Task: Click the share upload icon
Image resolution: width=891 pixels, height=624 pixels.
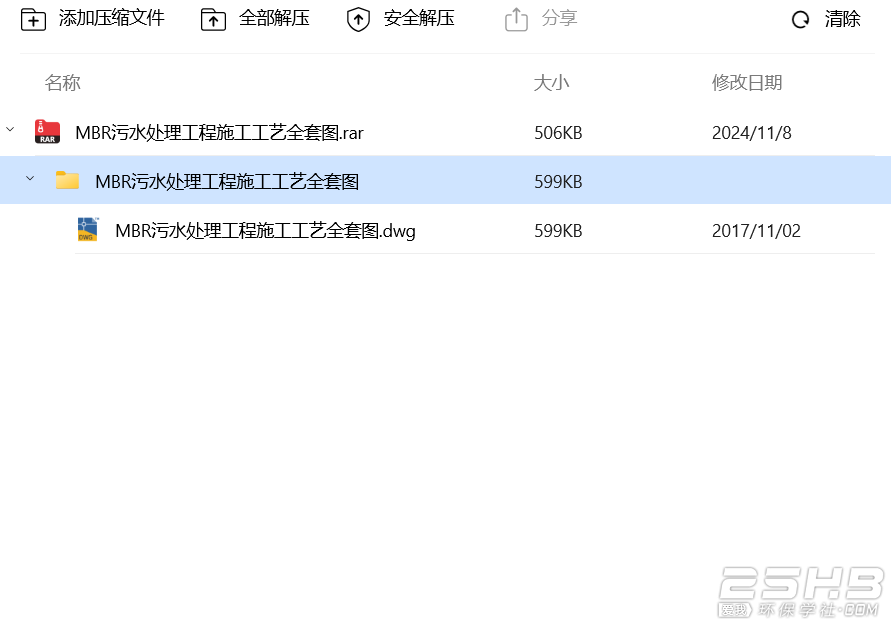Action: click(516, 19)
